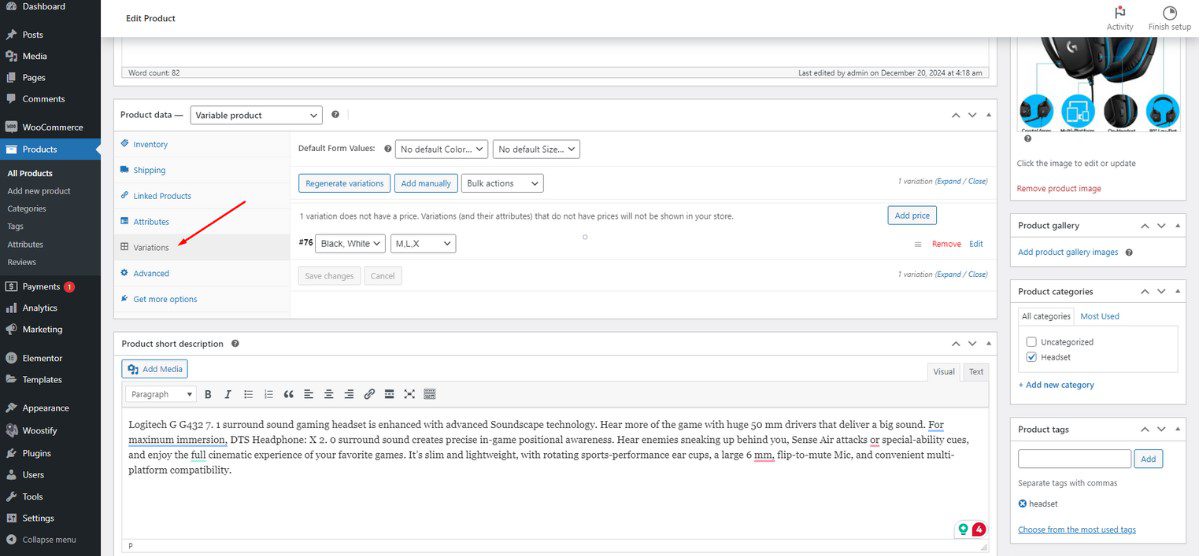Click the Remove product image link

click(x=1058, y=188)
